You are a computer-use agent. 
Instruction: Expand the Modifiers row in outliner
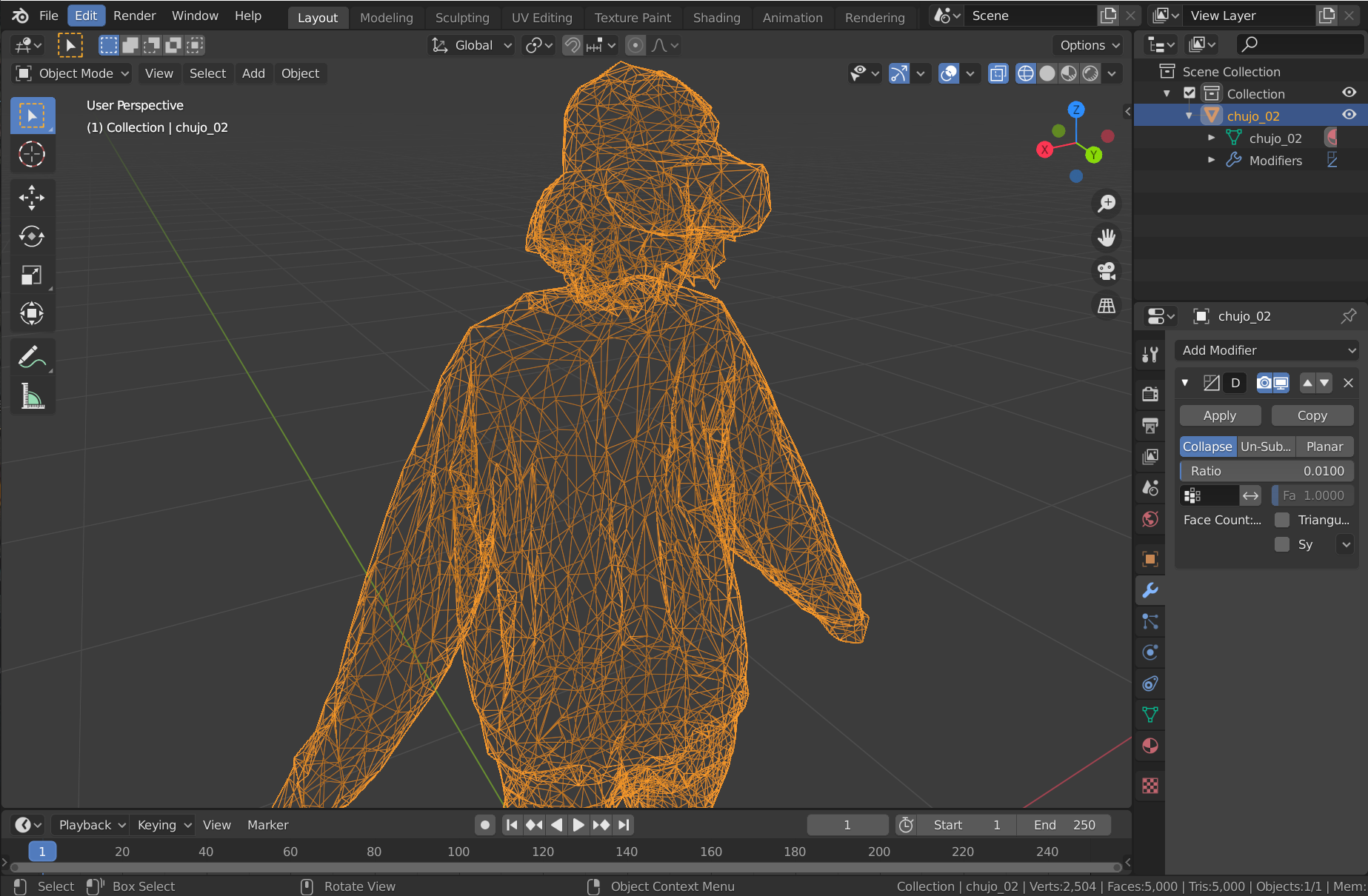1211,159
